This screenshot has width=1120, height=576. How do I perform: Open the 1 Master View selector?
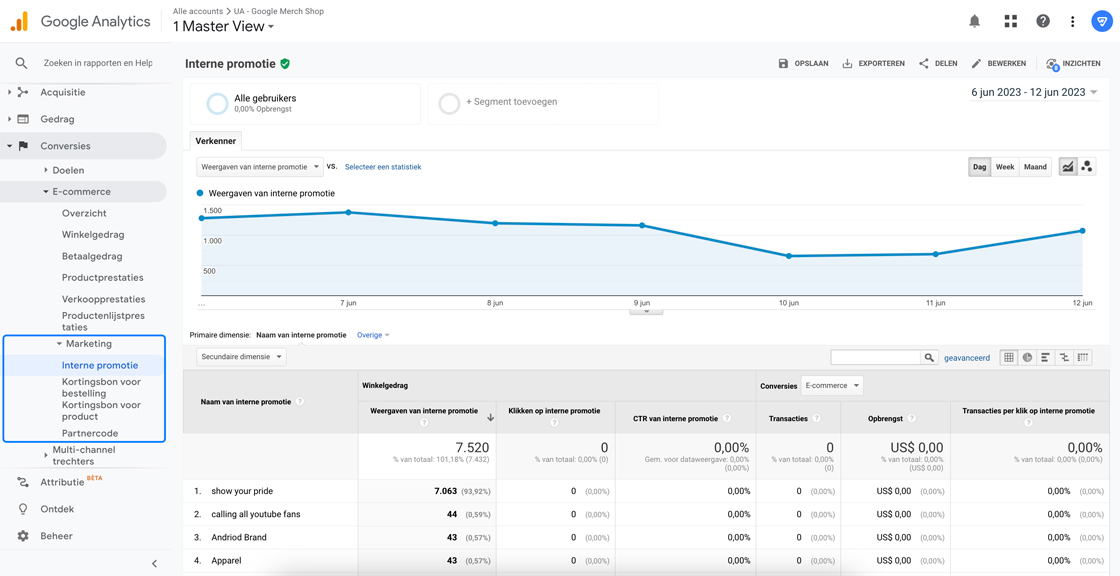point(224,26)
